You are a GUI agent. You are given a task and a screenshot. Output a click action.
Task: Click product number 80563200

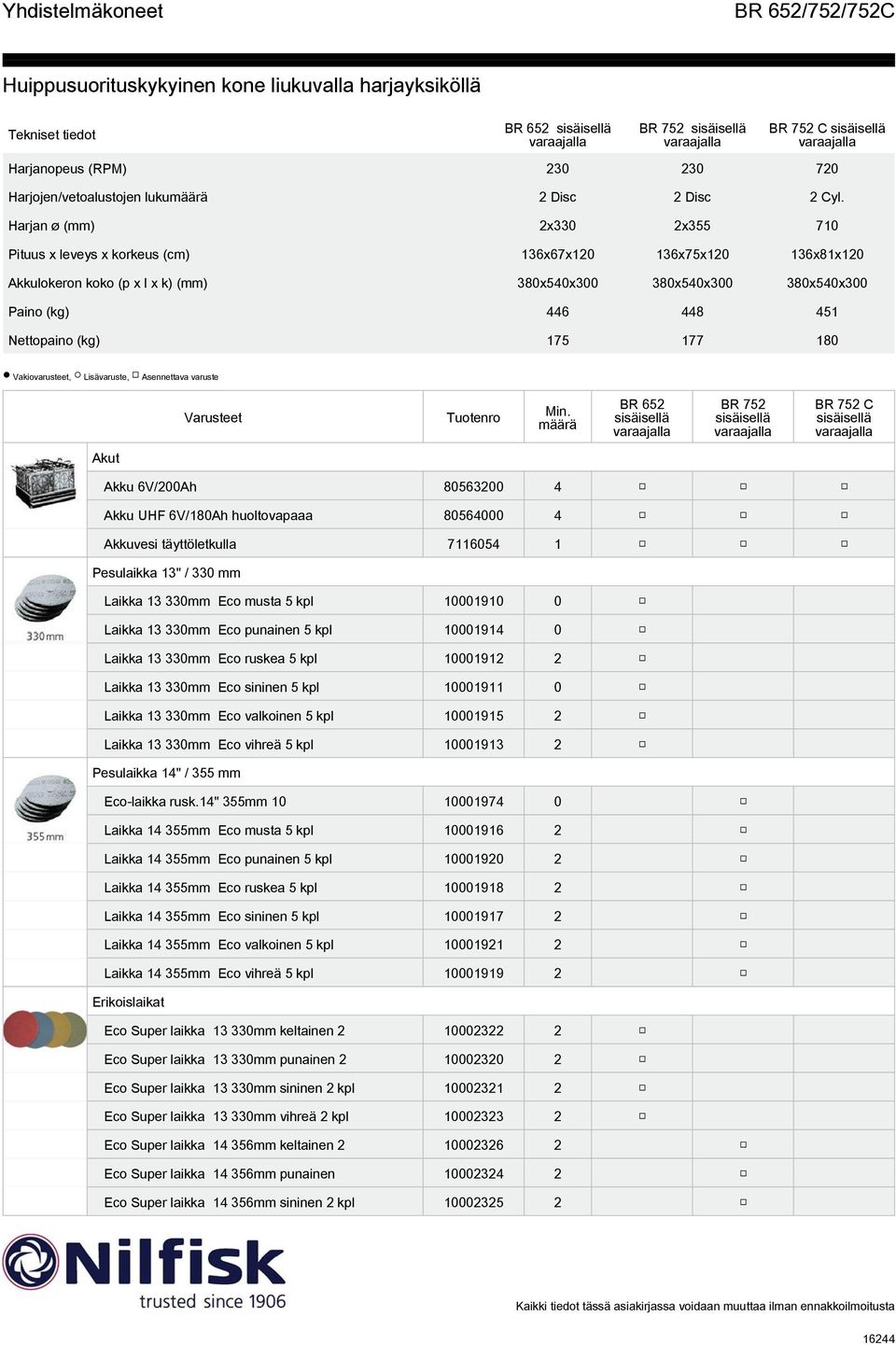(x=473, y=486)
